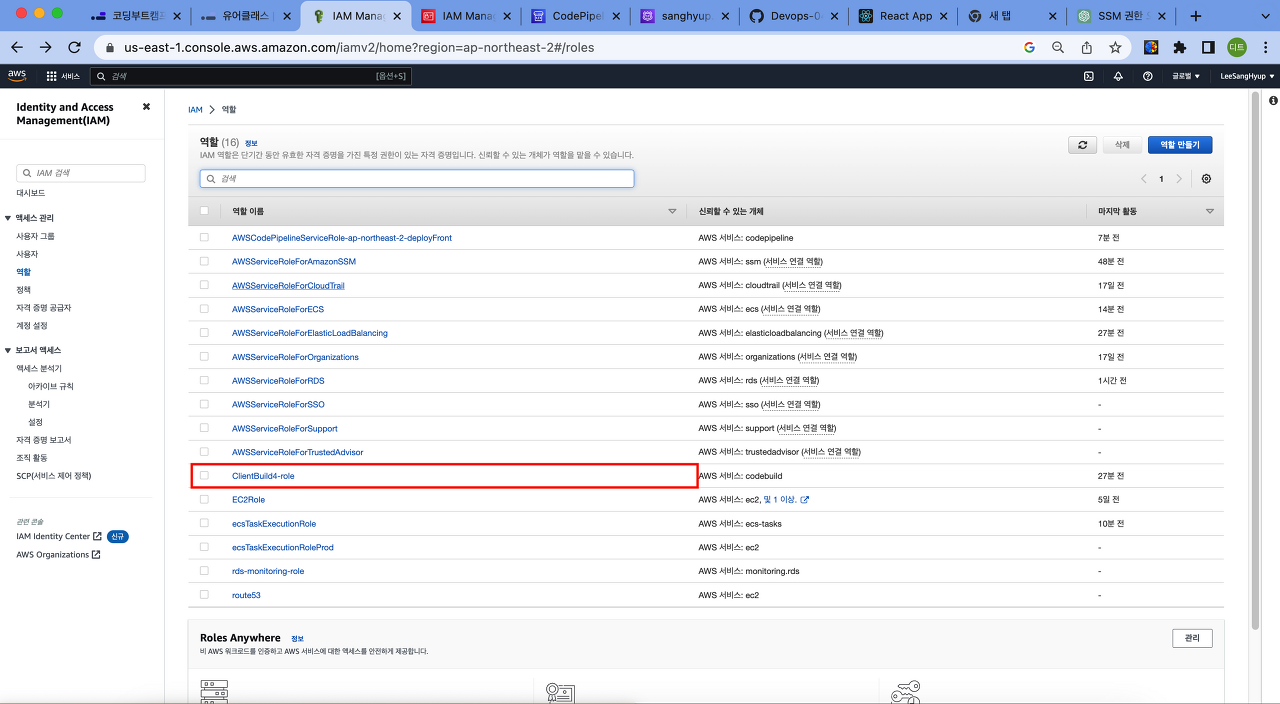Click the IAM 검색 sidebar field
Image resolution: width=1280 pixels, height=704 pixels.
pos(81,173)
